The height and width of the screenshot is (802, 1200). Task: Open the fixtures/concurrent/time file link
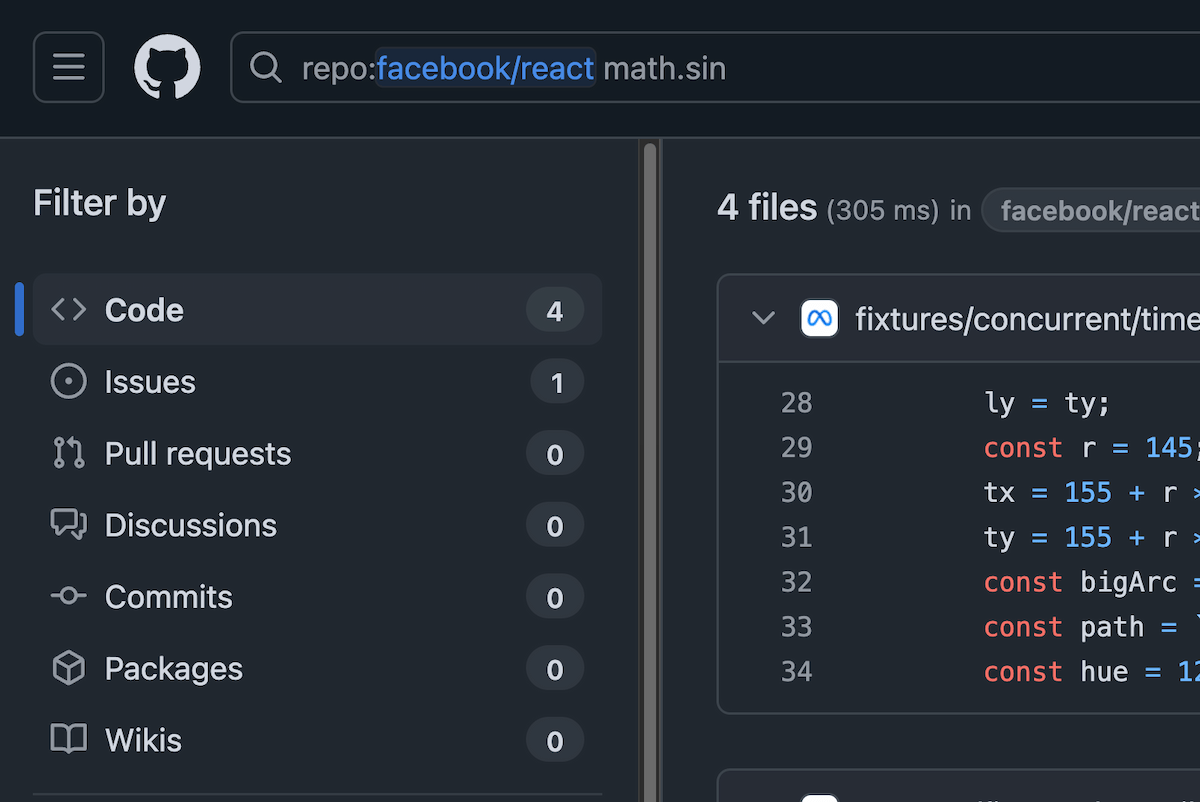click(x=1026, y=319)
